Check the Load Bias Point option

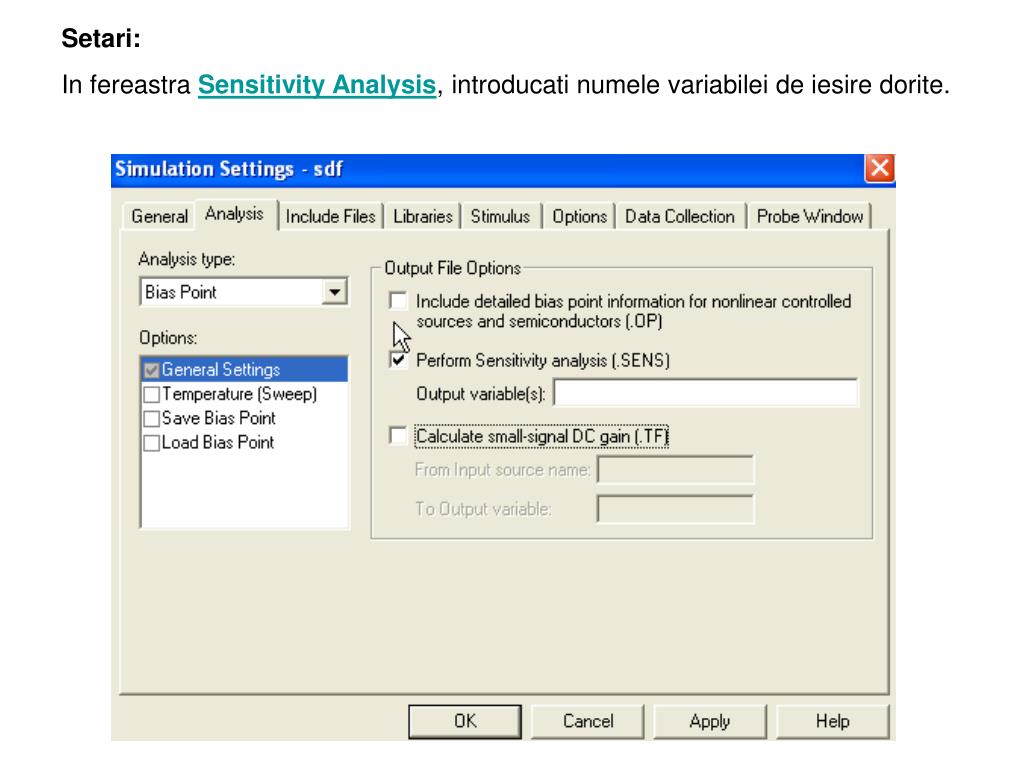152,443
